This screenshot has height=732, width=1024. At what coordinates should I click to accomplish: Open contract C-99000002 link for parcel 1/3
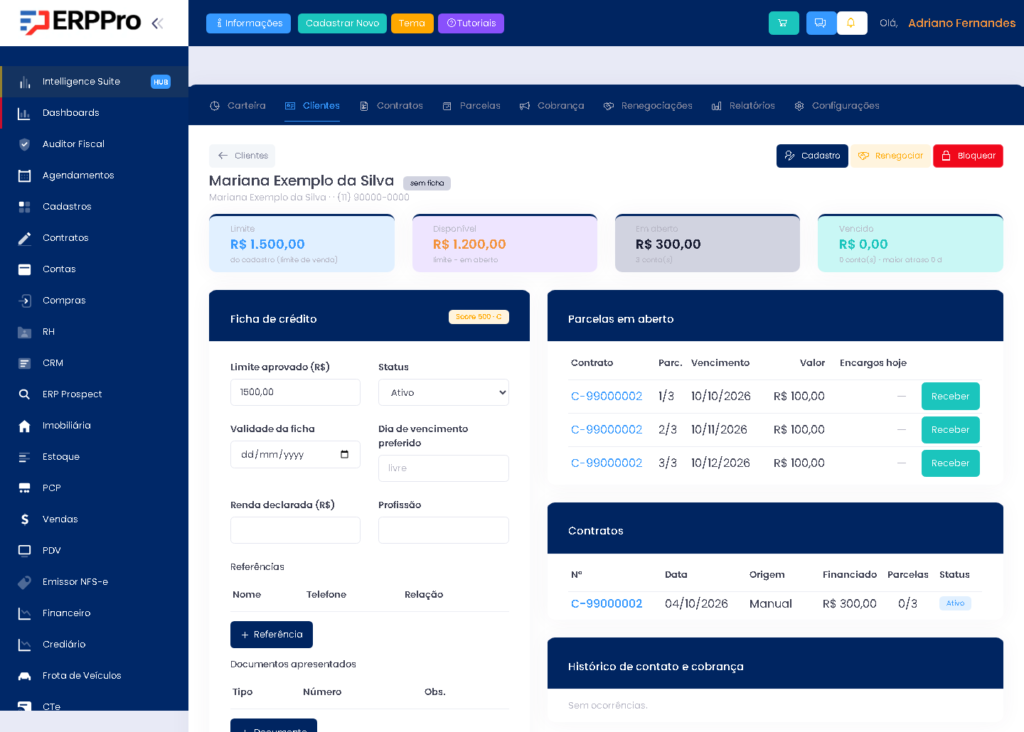tap(606, 396)
